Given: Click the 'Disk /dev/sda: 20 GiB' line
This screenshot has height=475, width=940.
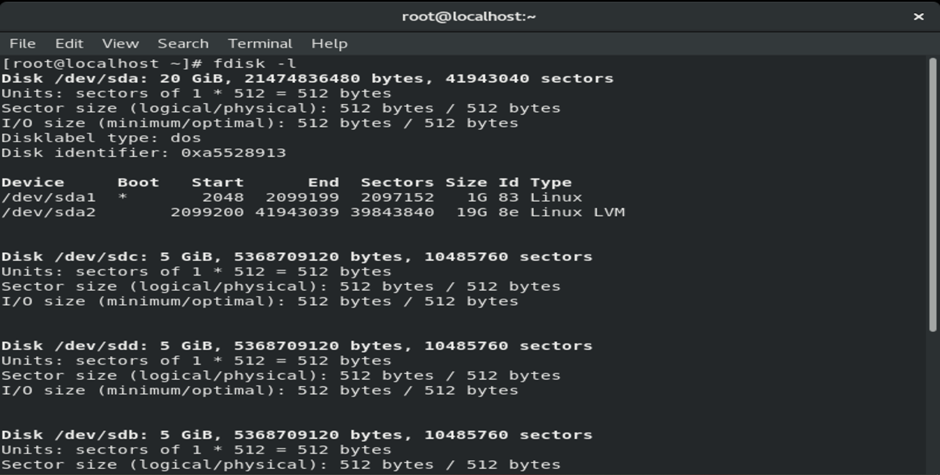Looking at the screenshot, I should (307, 79).
